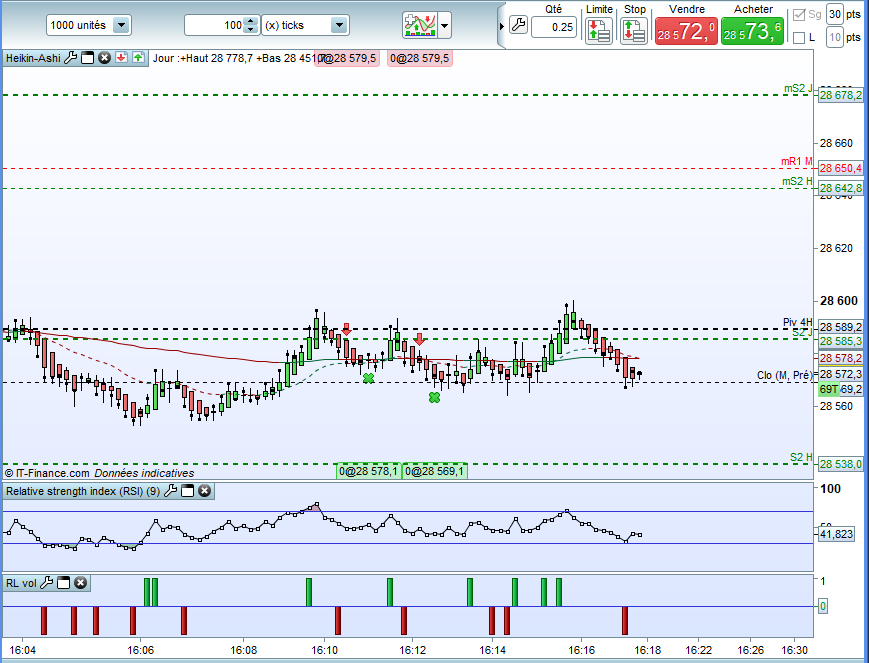Screen dimensions: 869x663
Task: Click the add indicator chart icon
Action: (x=420, y=26)
